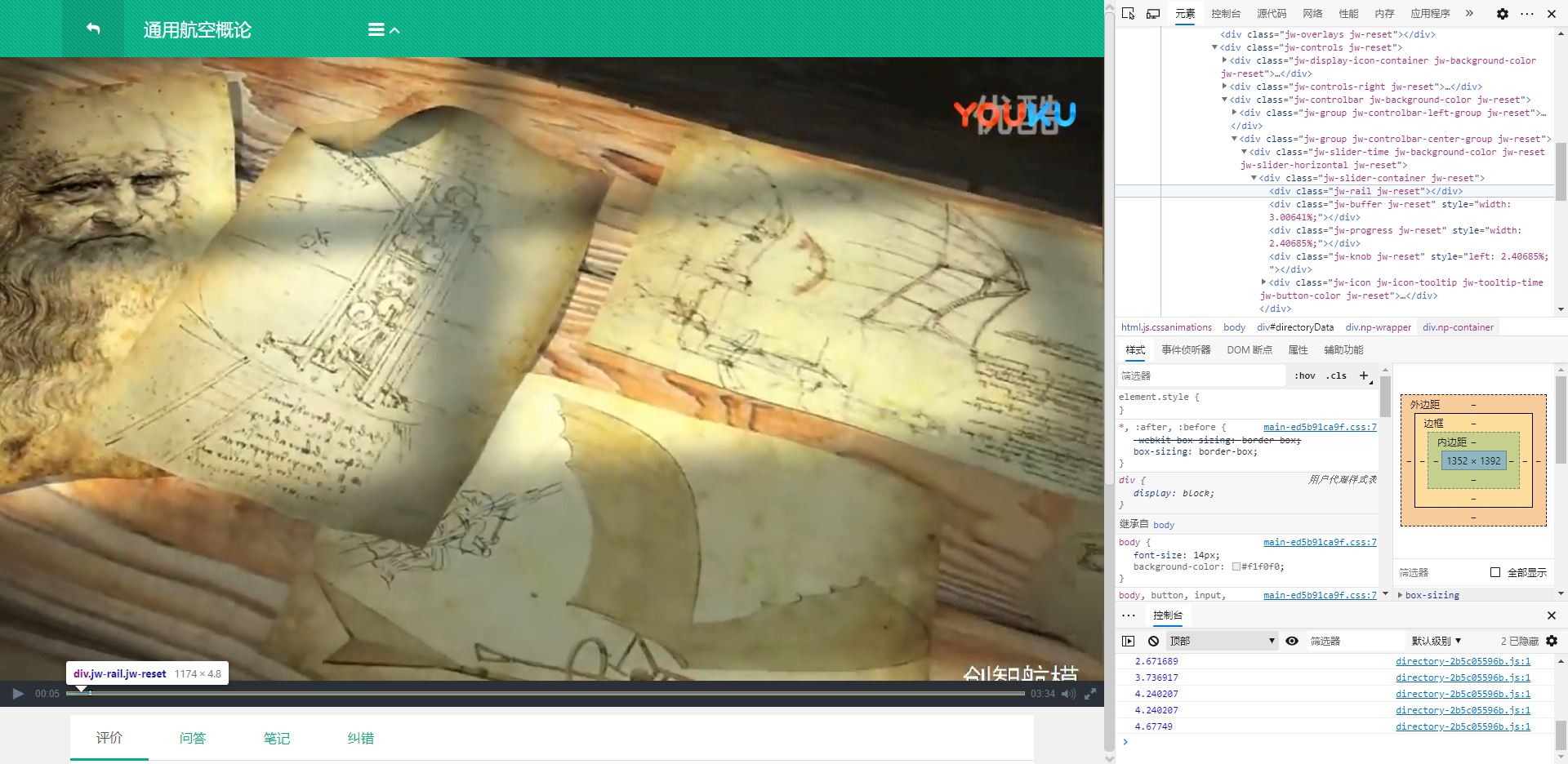1568x764 pixels.
Task: Clear the console with the ban icon
Action: 1153,641
